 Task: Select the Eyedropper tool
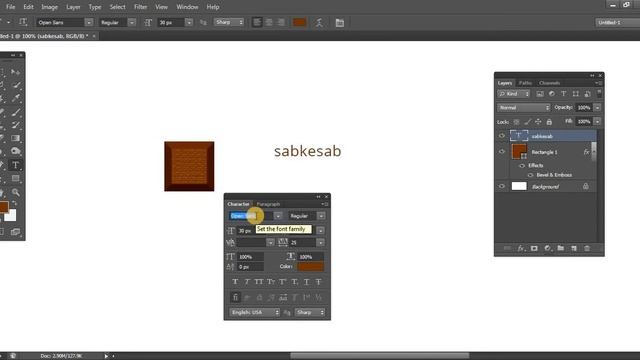[16, 98]
